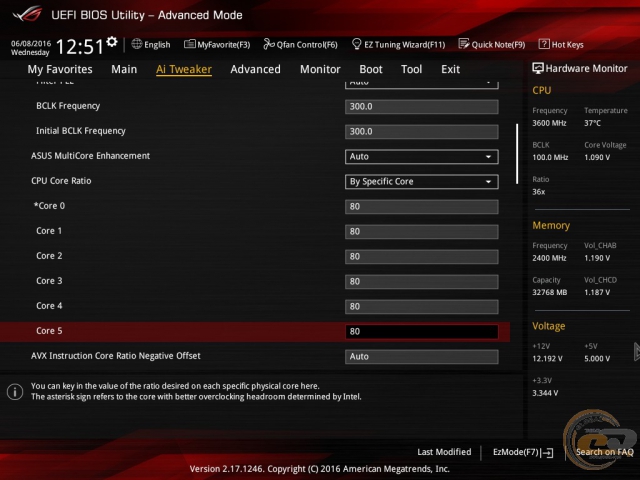640x480 pixels.
Task: Edit Core 4 ratio field
Action: click(422, 307)
